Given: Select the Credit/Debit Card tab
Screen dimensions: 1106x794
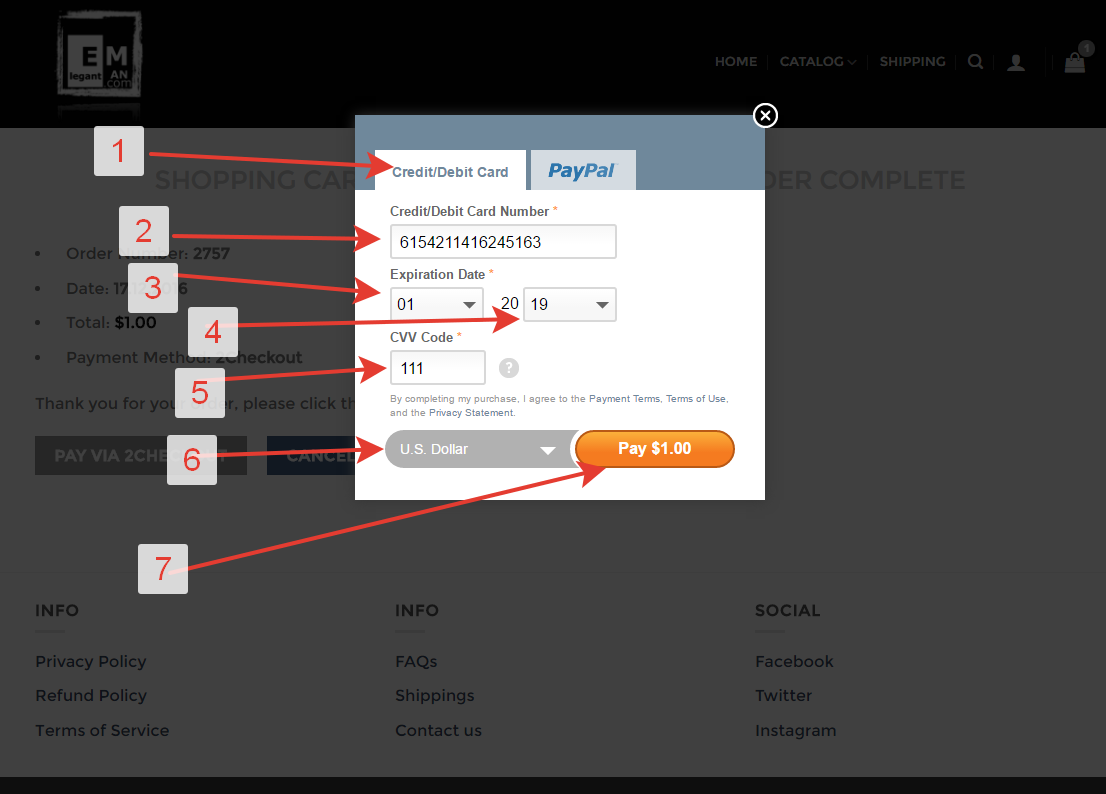Looking at the screenshot, I should [450, 171].
